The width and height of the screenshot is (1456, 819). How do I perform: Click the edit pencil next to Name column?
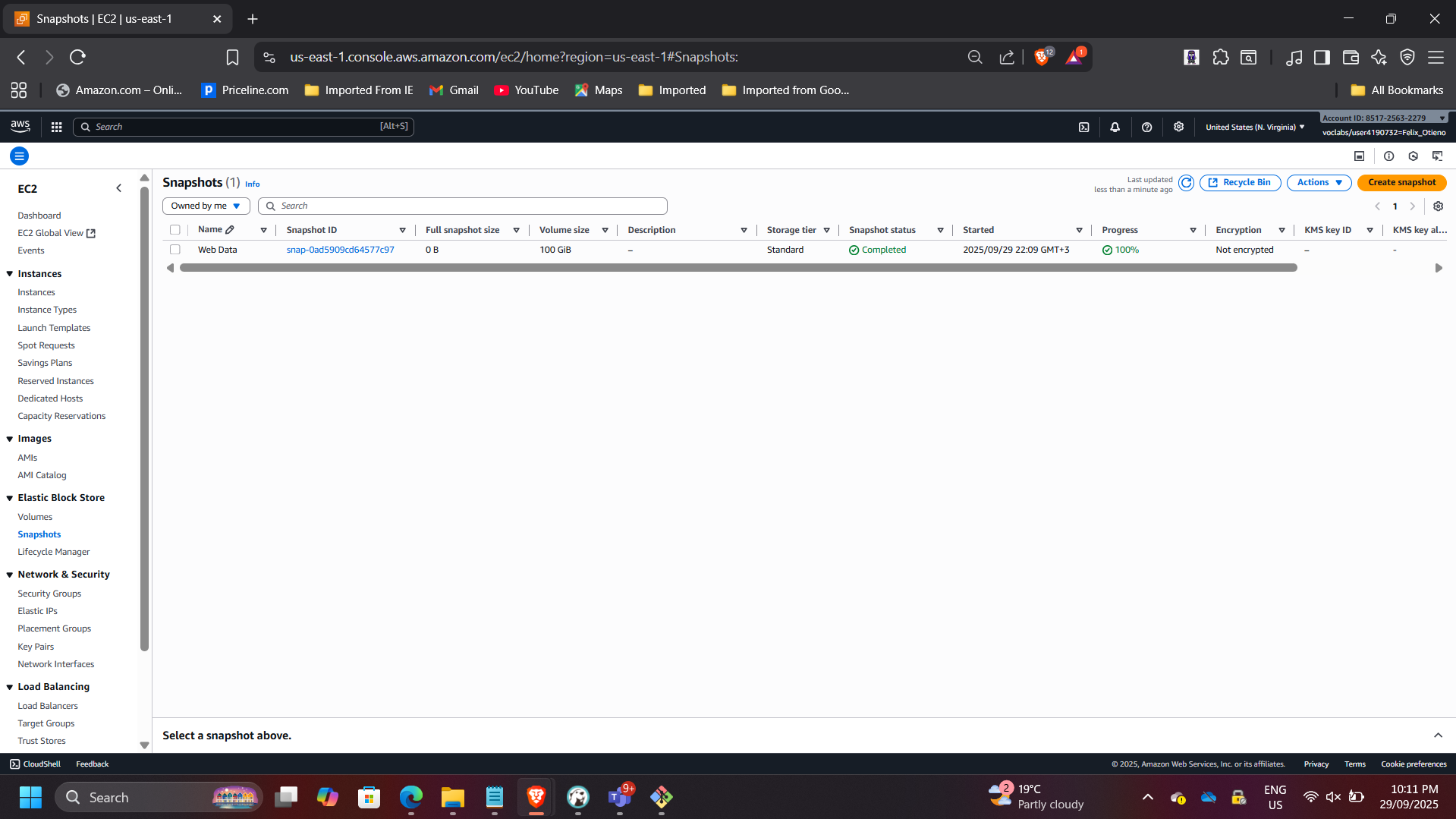pyautogui.click(x=230, y=230)
